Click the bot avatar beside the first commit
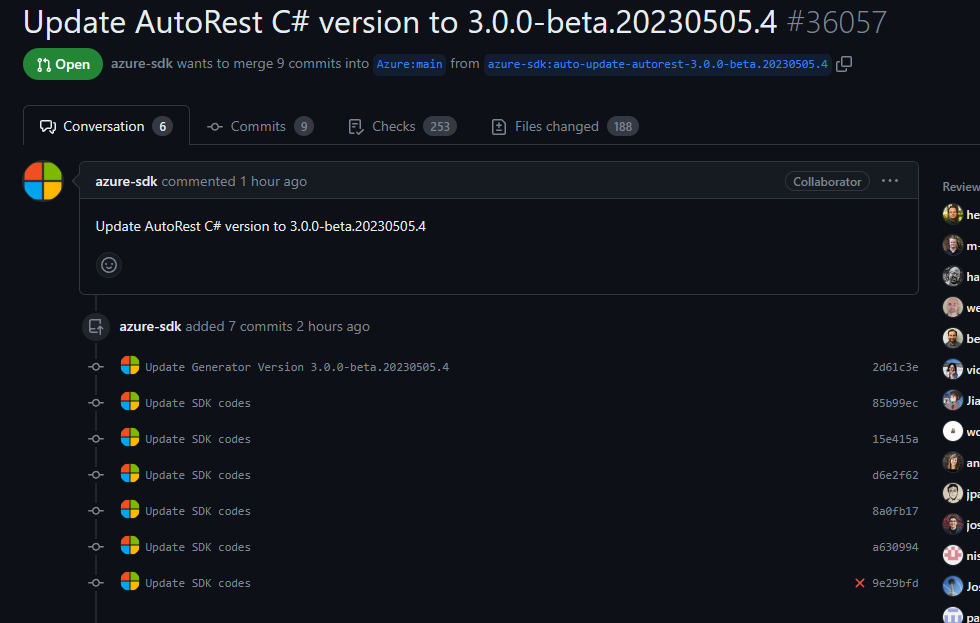The height and width of the screenshot is (623, 980). (x=130, y=366)
